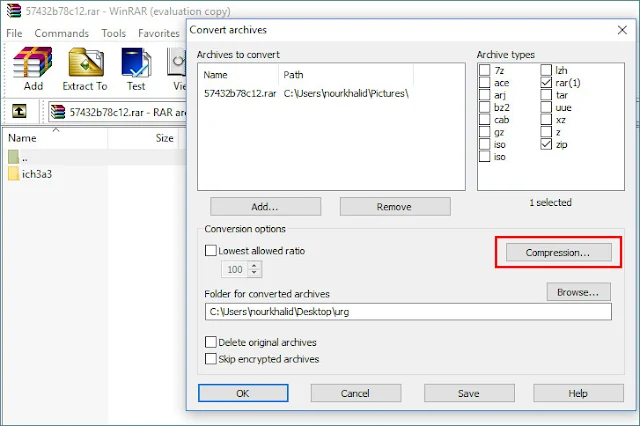The image size is (640, 426).
Task: Click the Path column header in dialog list
Action: (x=346, y=75)
